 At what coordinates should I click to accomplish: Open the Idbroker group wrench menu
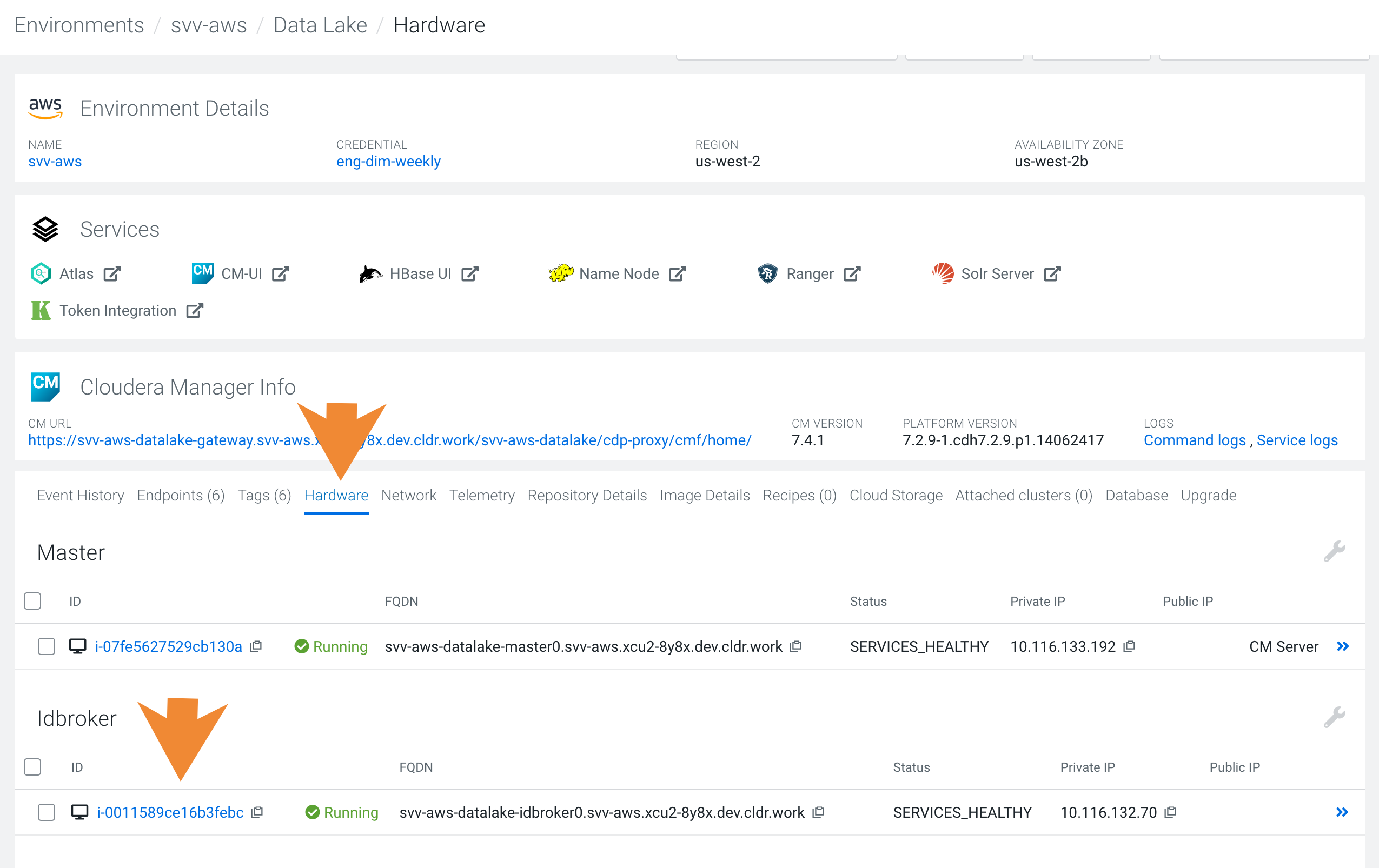pos(1334,718)
